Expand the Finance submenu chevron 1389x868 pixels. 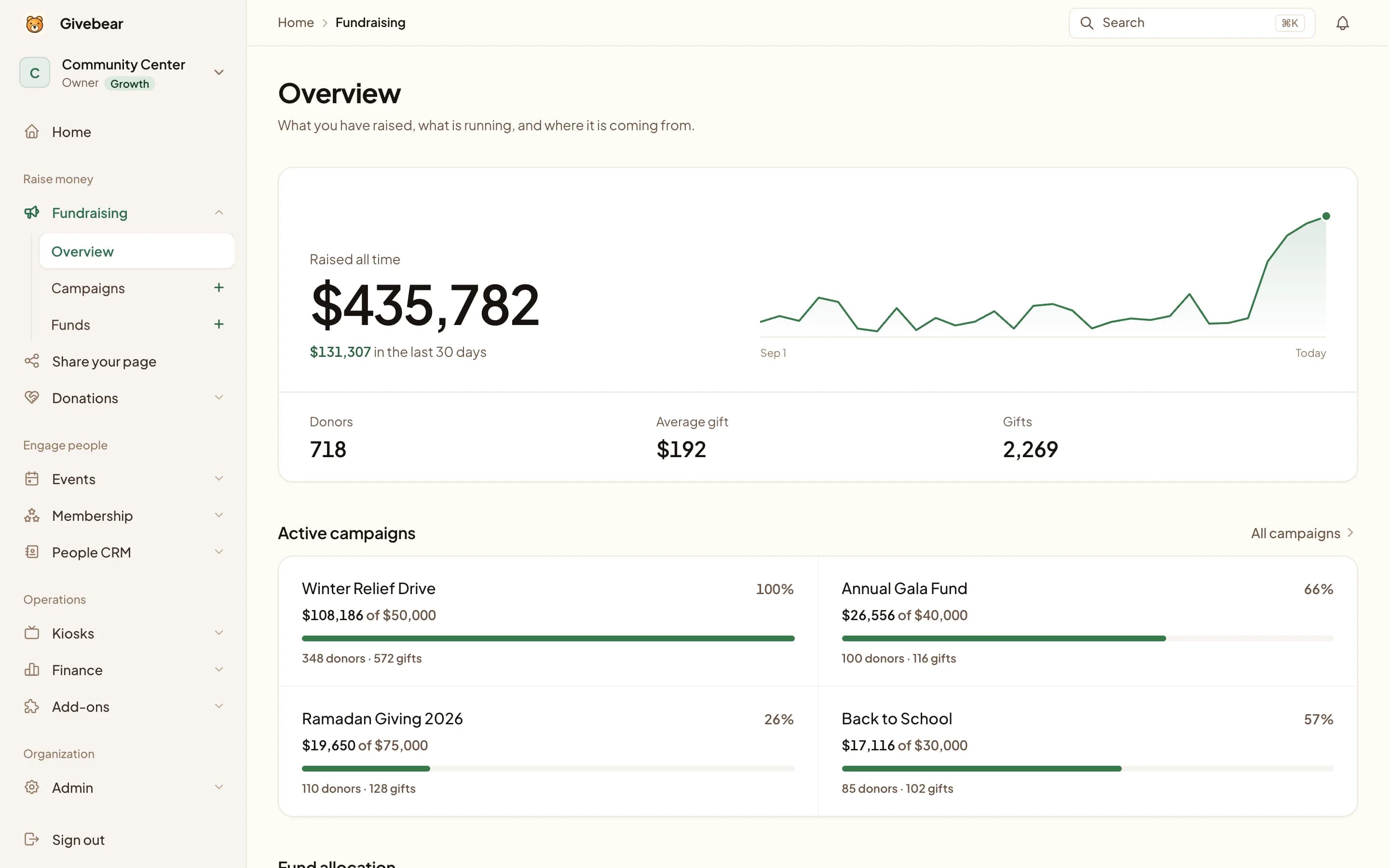point(218,670)
